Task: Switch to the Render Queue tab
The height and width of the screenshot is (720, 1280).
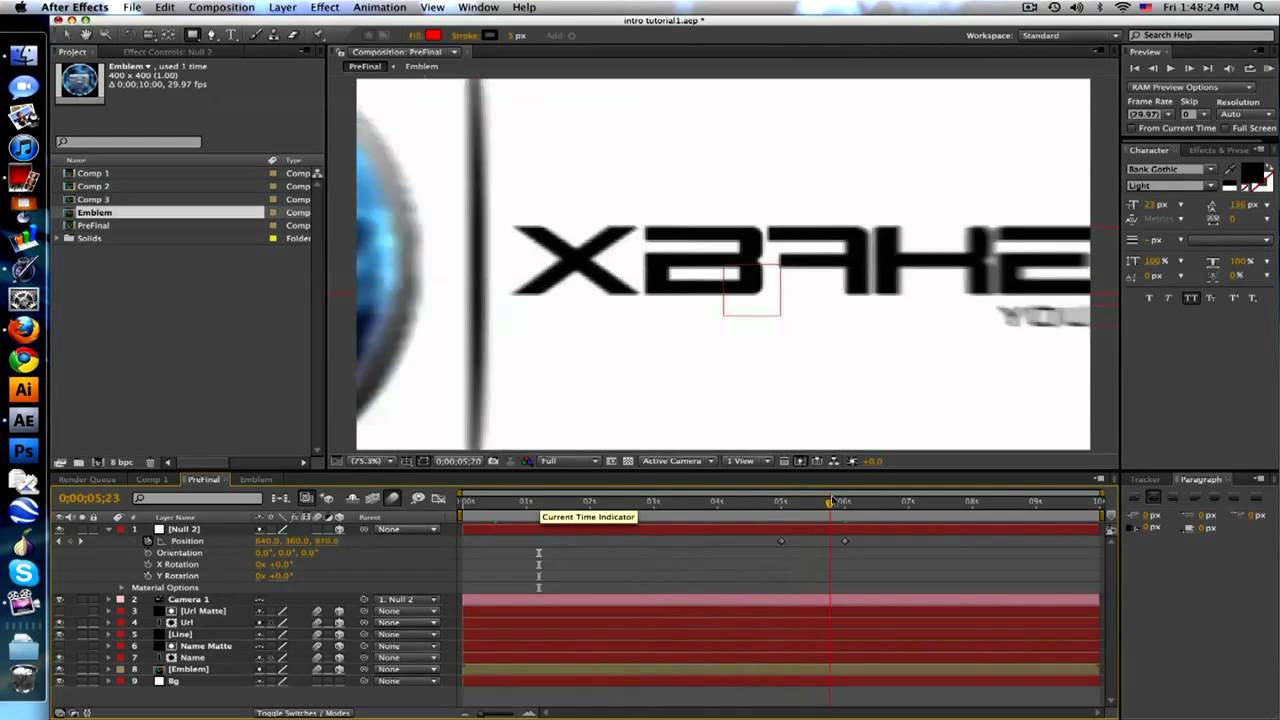Action: (87, 479)
